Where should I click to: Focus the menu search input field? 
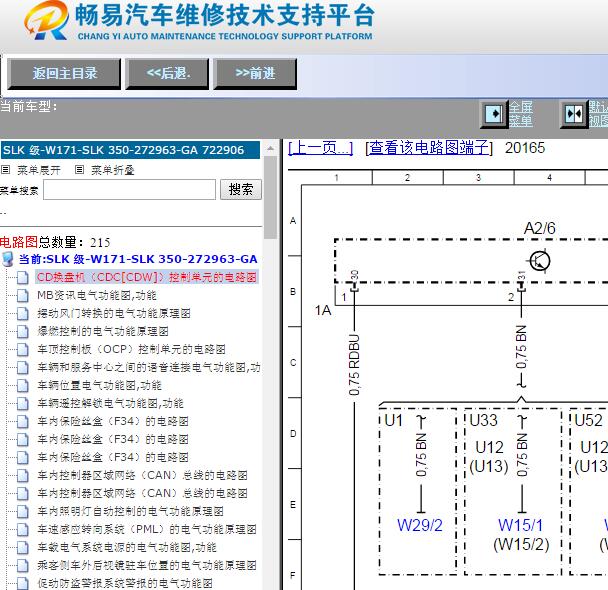[x=130, y=190]
